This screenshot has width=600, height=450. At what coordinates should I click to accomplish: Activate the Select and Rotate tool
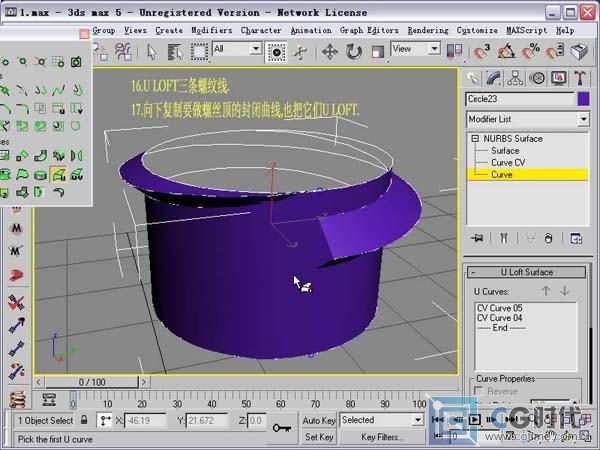coord(354,52)
